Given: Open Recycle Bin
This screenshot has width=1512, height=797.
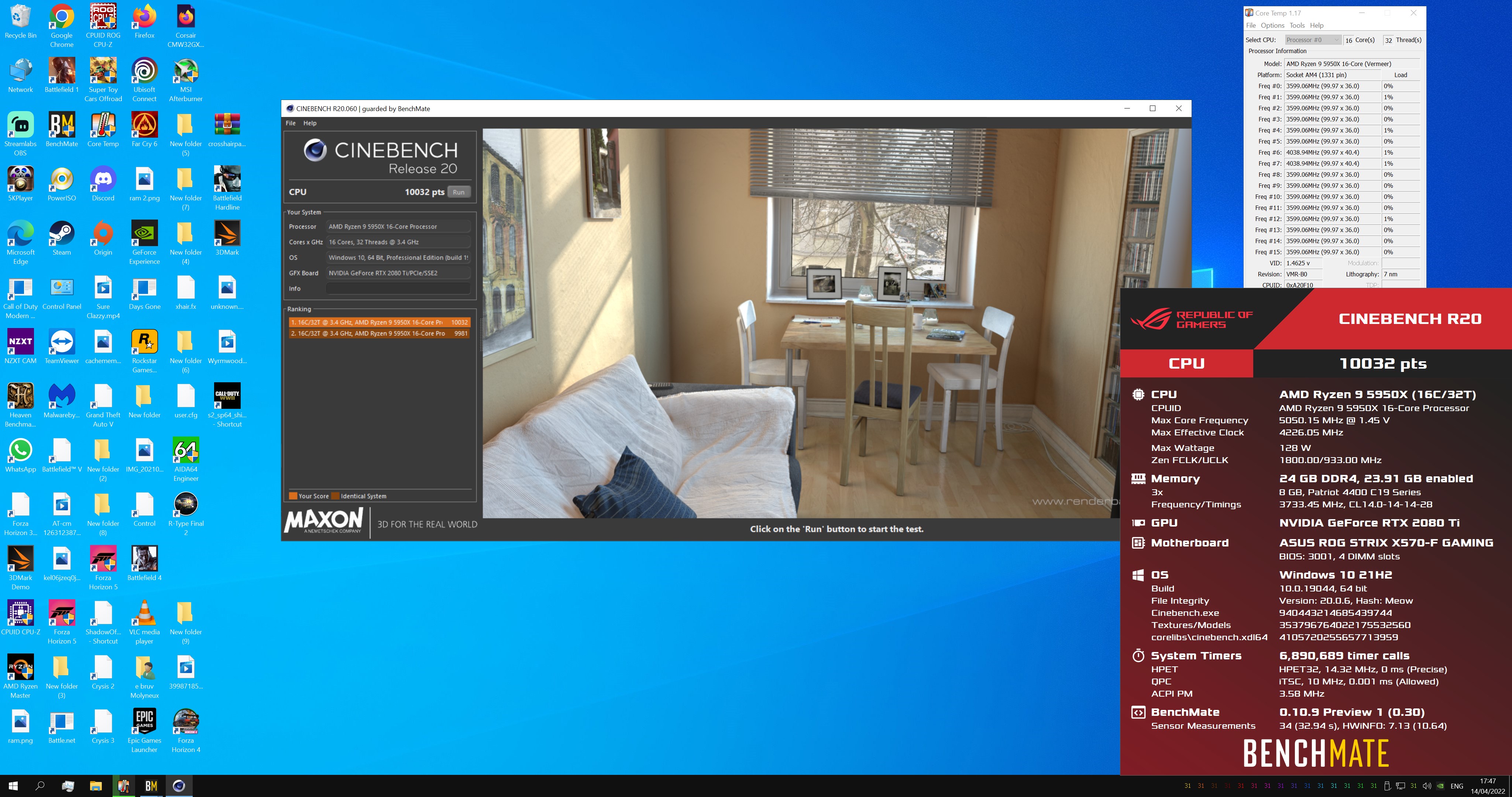Looking at the screenshot, I should (x=21, y=21).
